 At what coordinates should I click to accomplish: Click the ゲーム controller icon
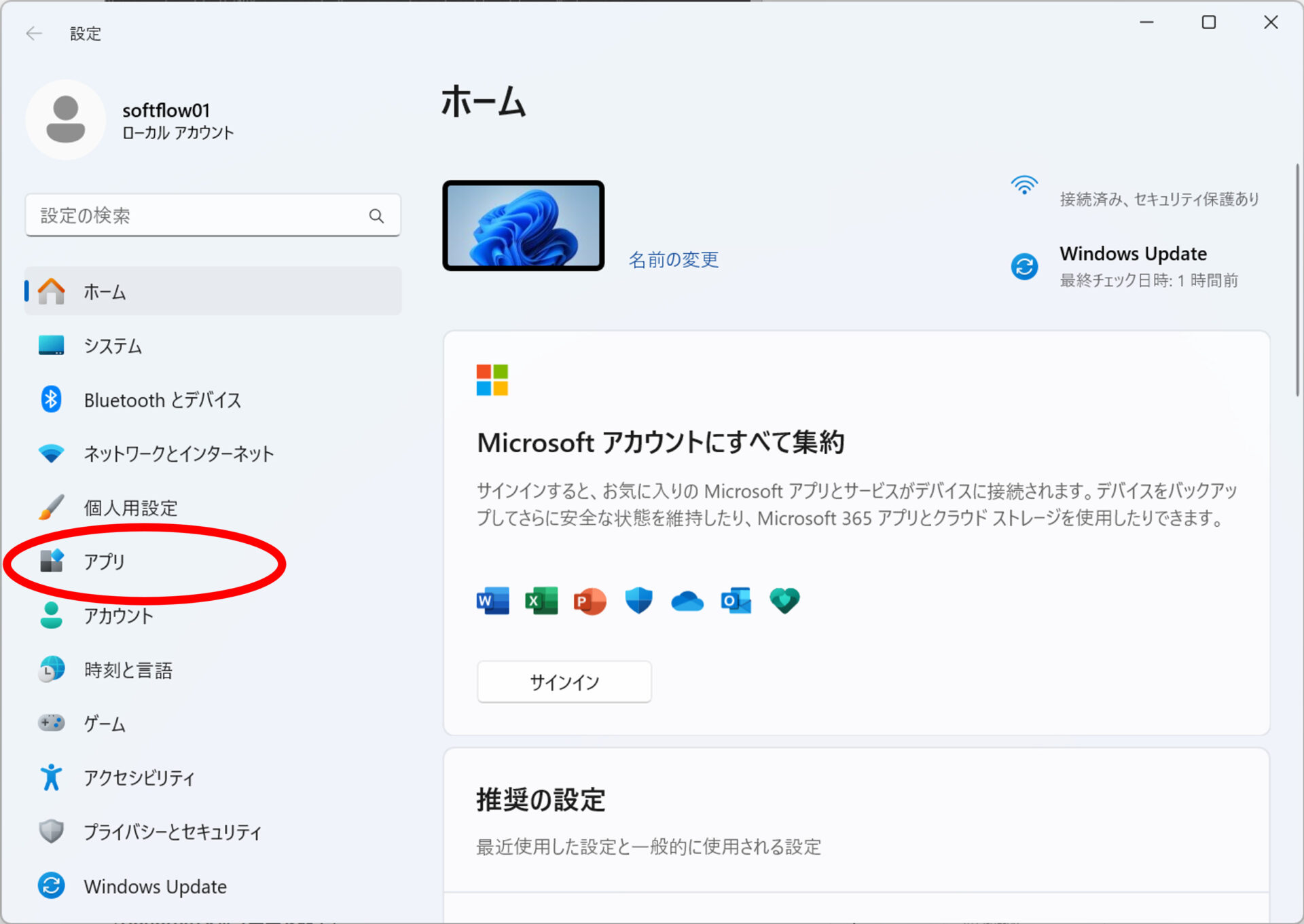point(51,723)
